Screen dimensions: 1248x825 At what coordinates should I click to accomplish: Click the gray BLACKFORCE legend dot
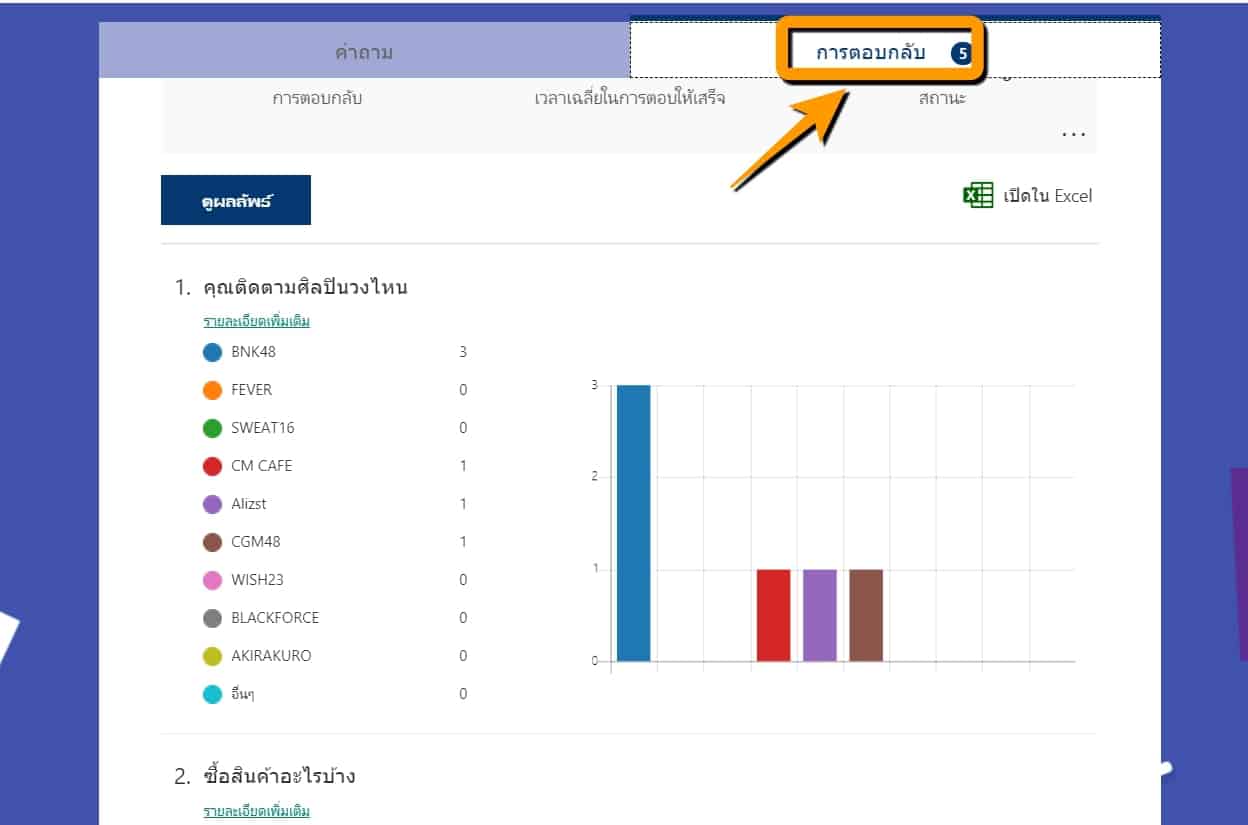click(x=212, y=618)
